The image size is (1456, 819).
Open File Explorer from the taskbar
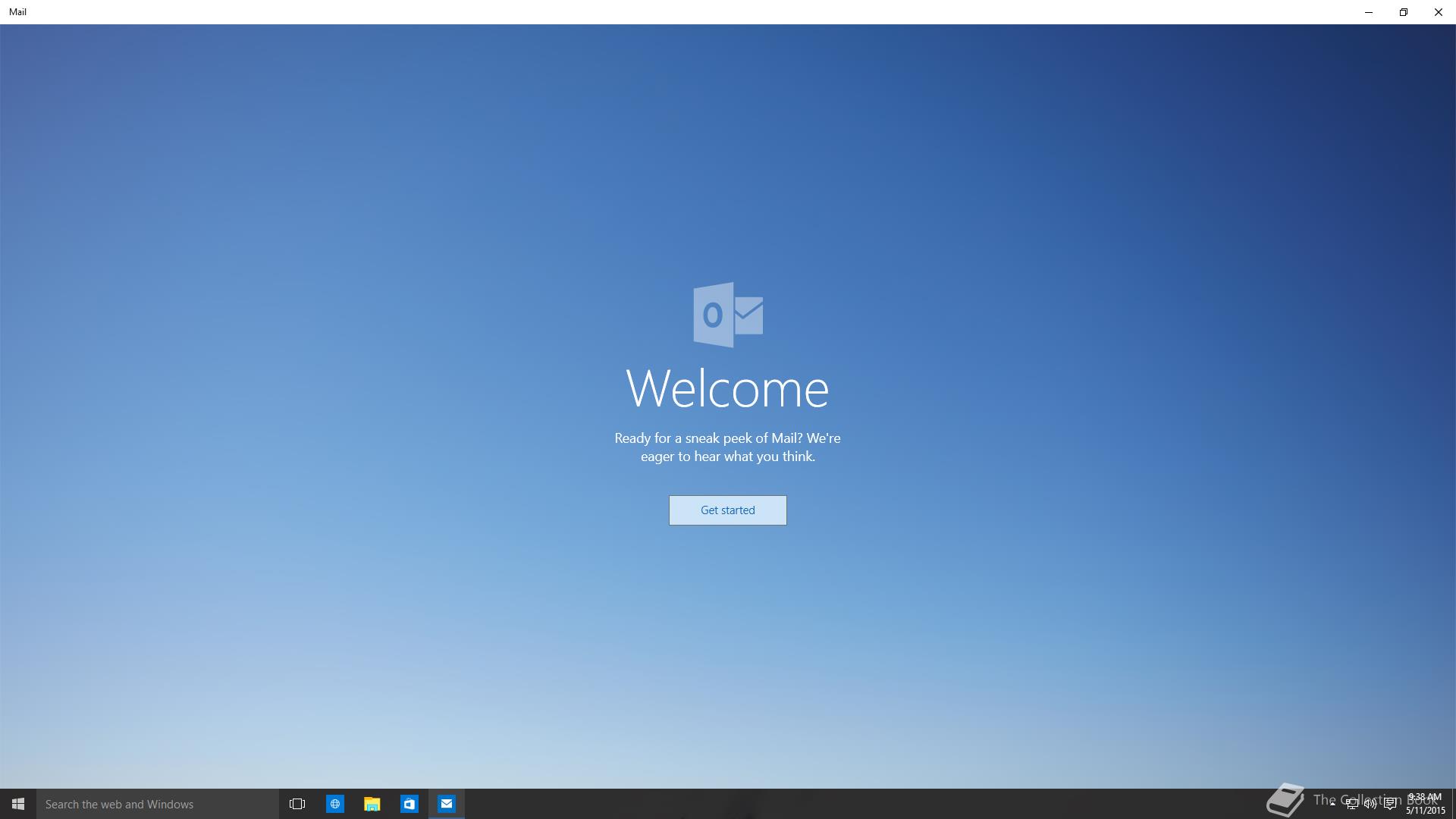point(372,804)
